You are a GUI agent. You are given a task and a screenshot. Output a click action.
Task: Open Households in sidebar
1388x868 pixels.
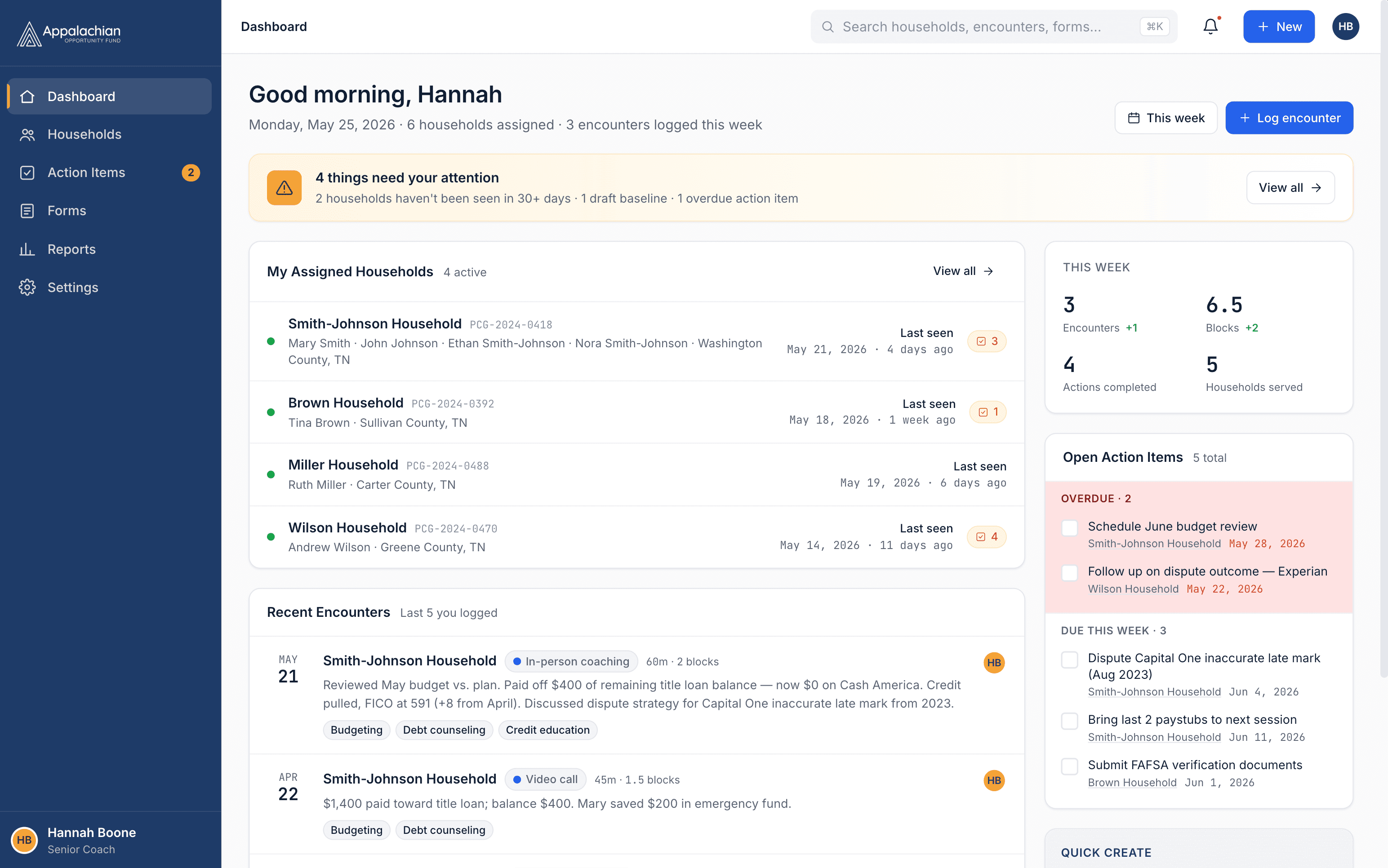point(109,134)
